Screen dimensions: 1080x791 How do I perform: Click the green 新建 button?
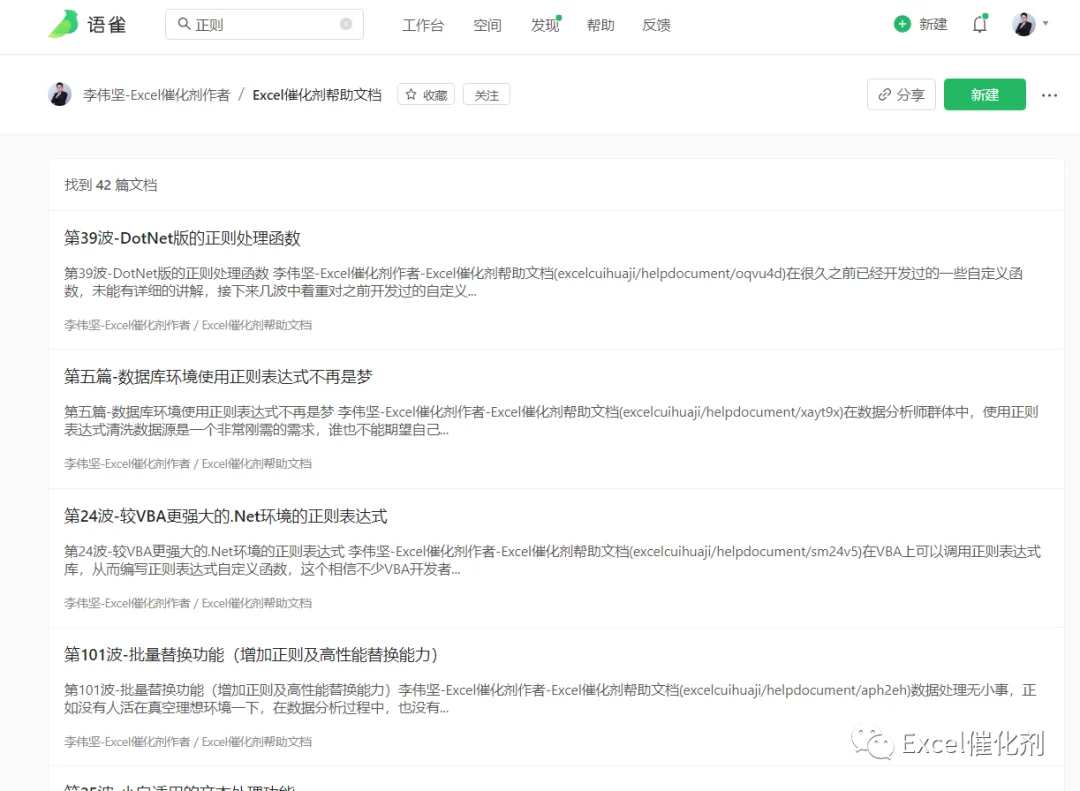pyautogui.click(x=984, y=94)
